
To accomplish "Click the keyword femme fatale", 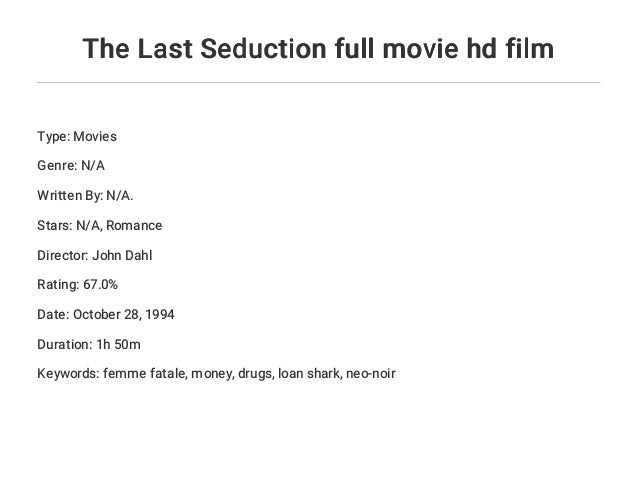I will (145, 374).
